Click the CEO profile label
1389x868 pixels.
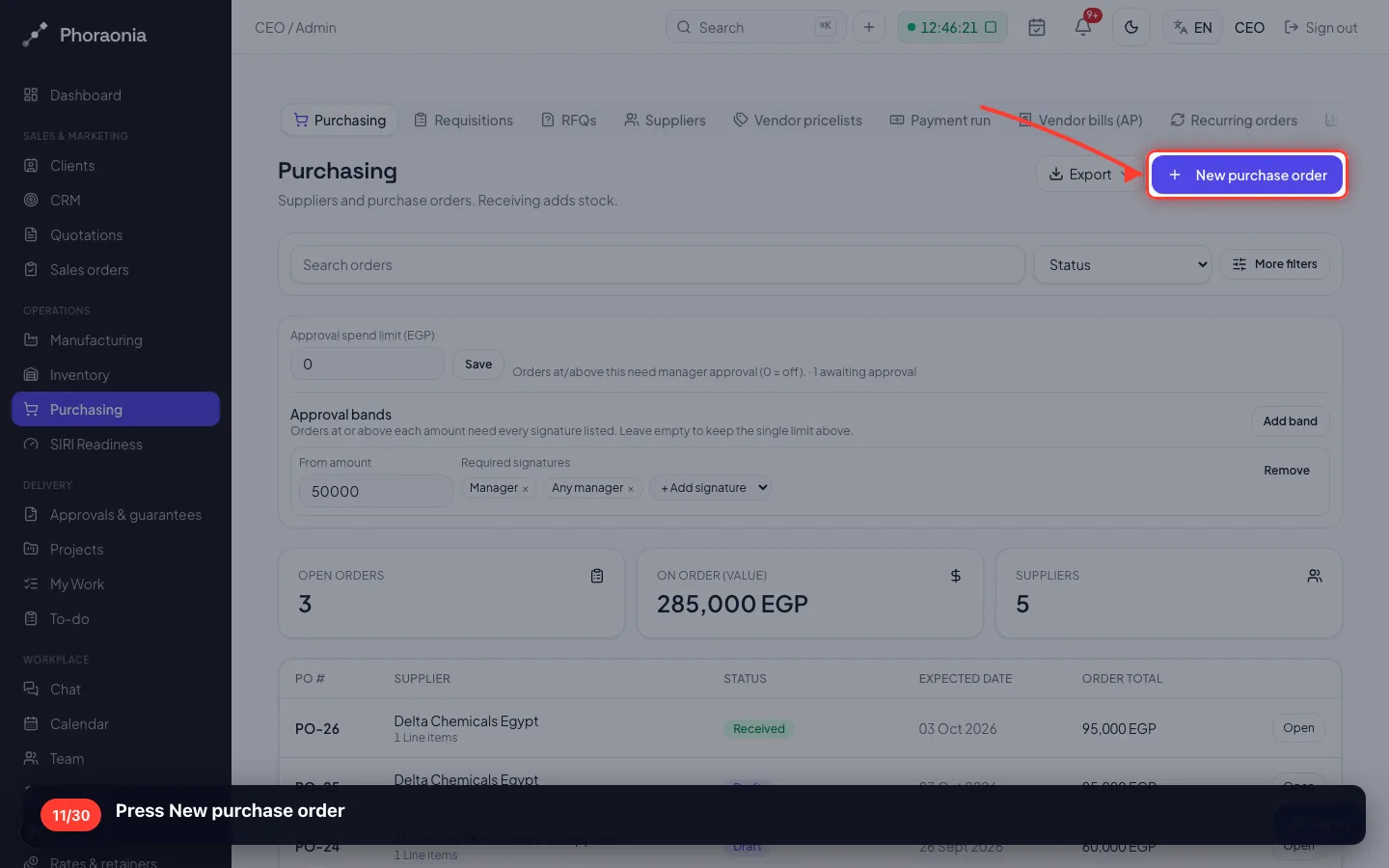(1249, 27)
